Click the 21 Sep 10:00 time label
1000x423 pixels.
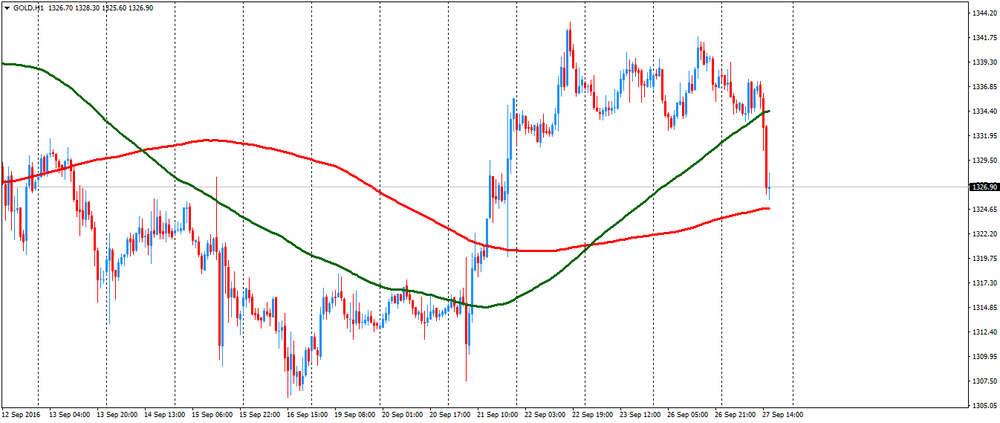click(x=496, y=414)
